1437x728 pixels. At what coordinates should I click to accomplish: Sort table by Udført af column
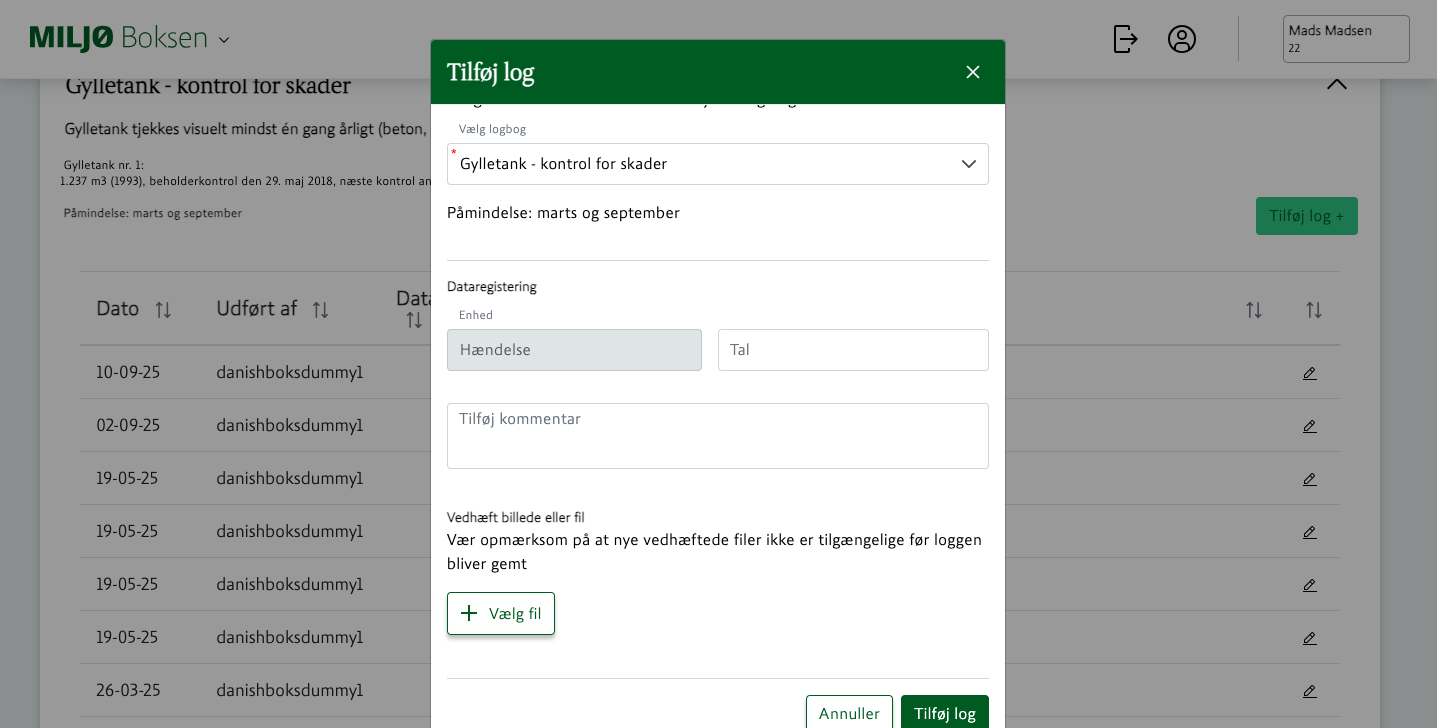[x=320, y=310]
